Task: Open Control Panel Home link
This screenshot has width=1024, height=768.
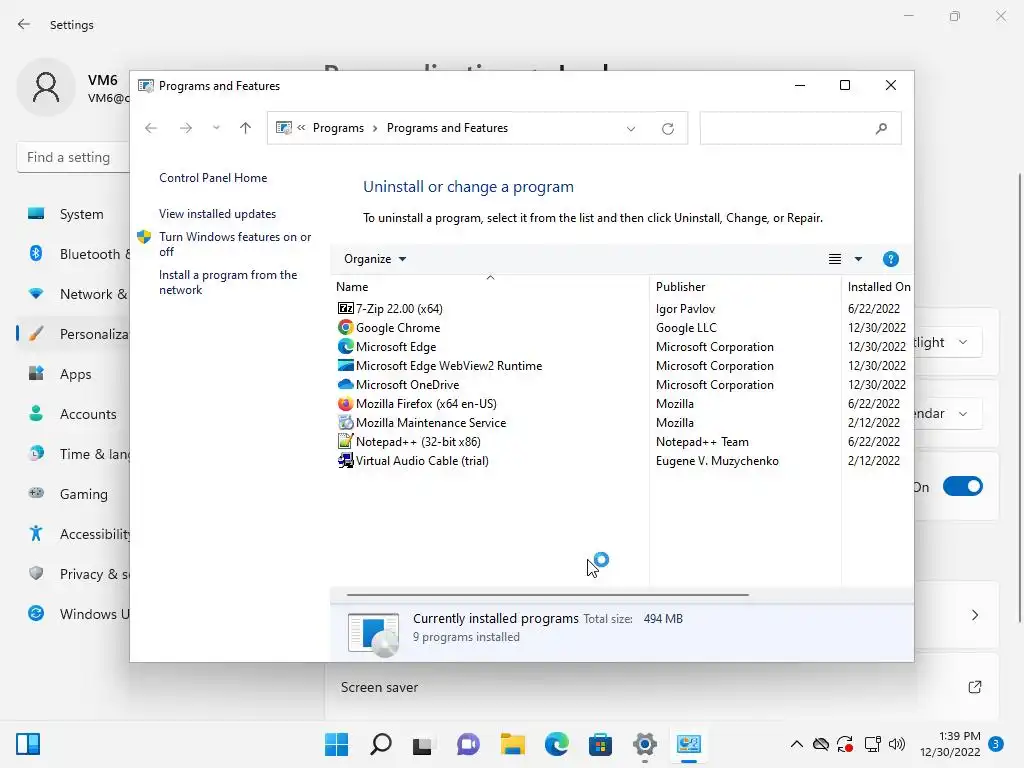Action: (x=213, y=178)
